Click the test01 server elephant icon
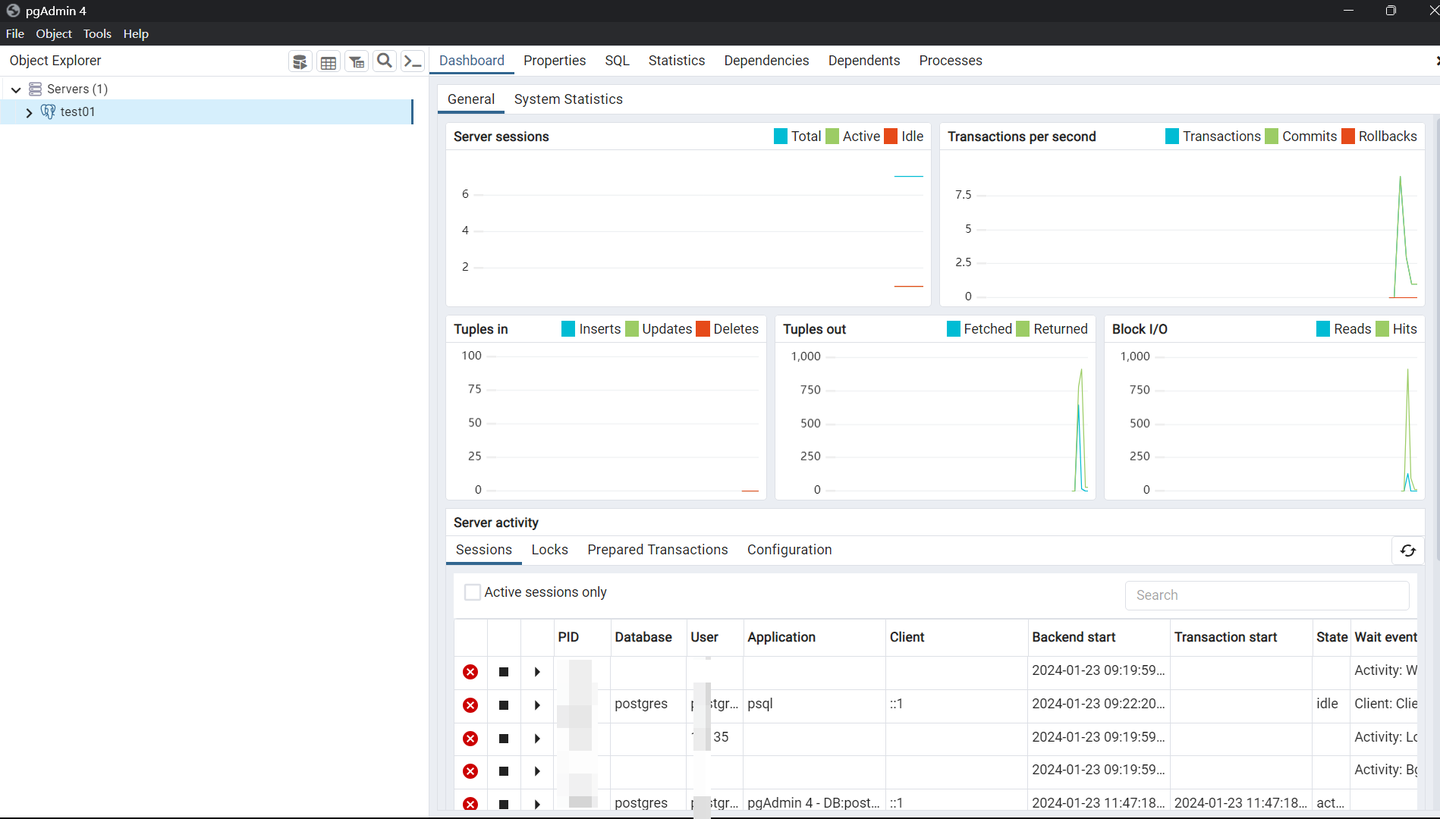The width and height of the screenshot is (1440, 819). 48,112
